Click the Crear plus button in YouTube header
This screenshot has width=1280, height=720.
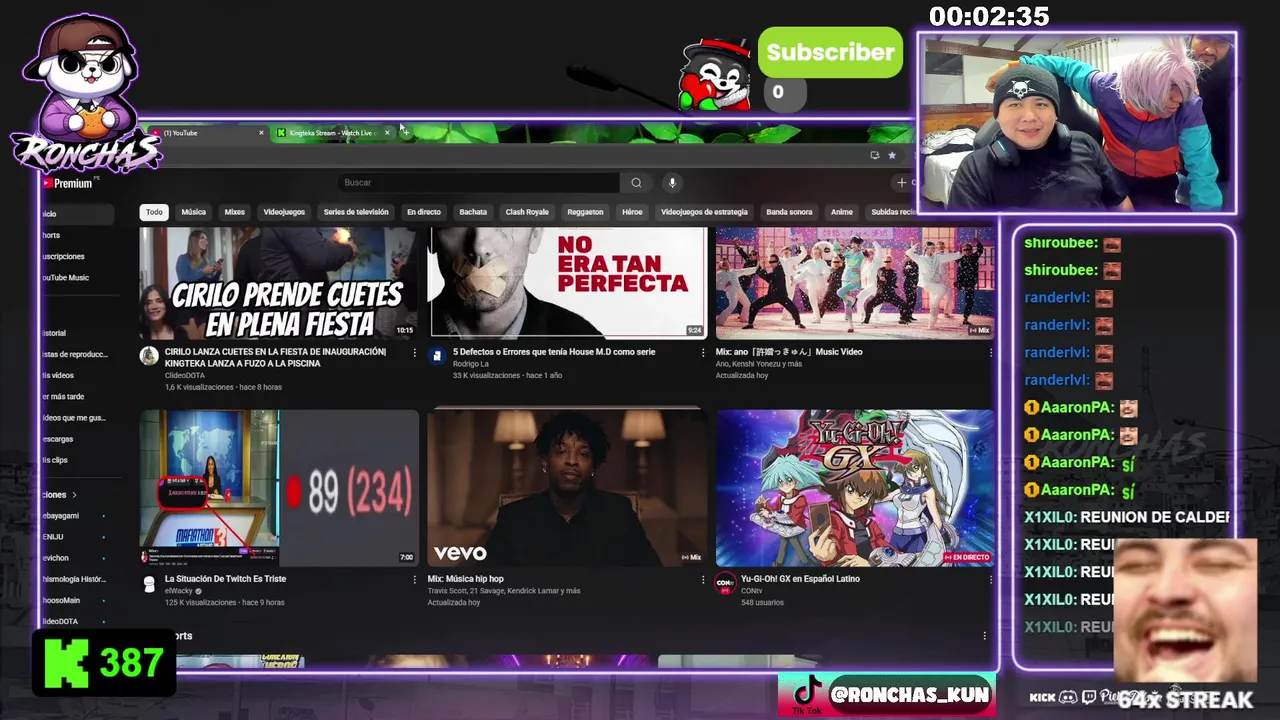(905, 183)
